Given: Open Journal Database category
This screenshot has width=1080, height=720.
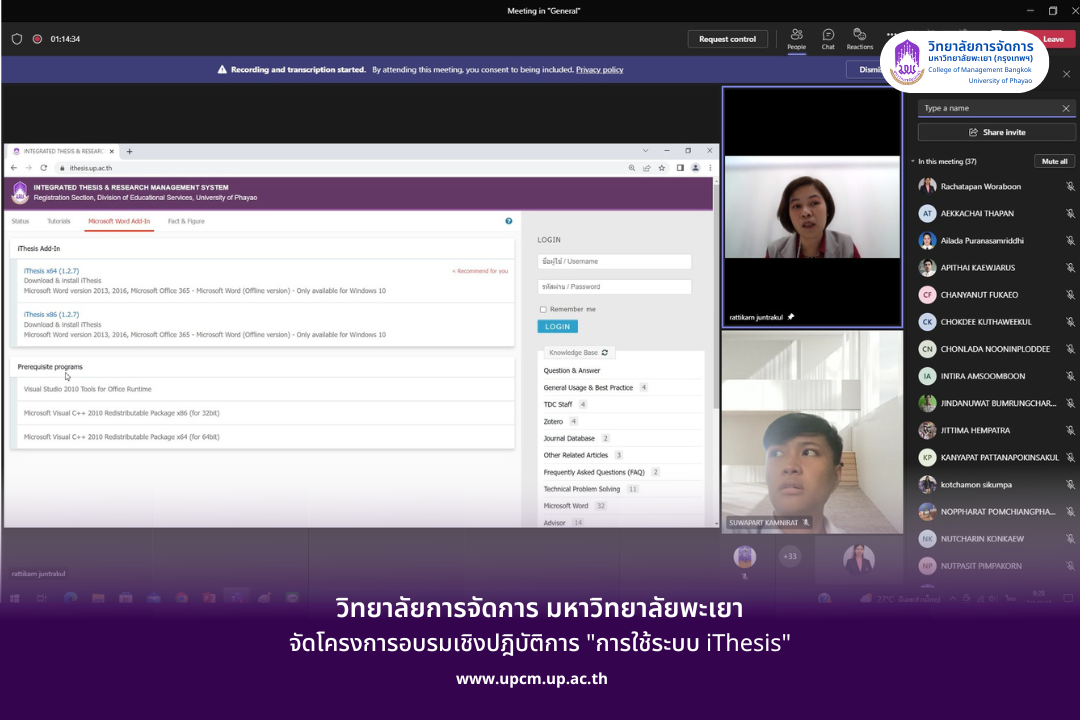Looking at the screenshot, I should (x=569, y=438).
